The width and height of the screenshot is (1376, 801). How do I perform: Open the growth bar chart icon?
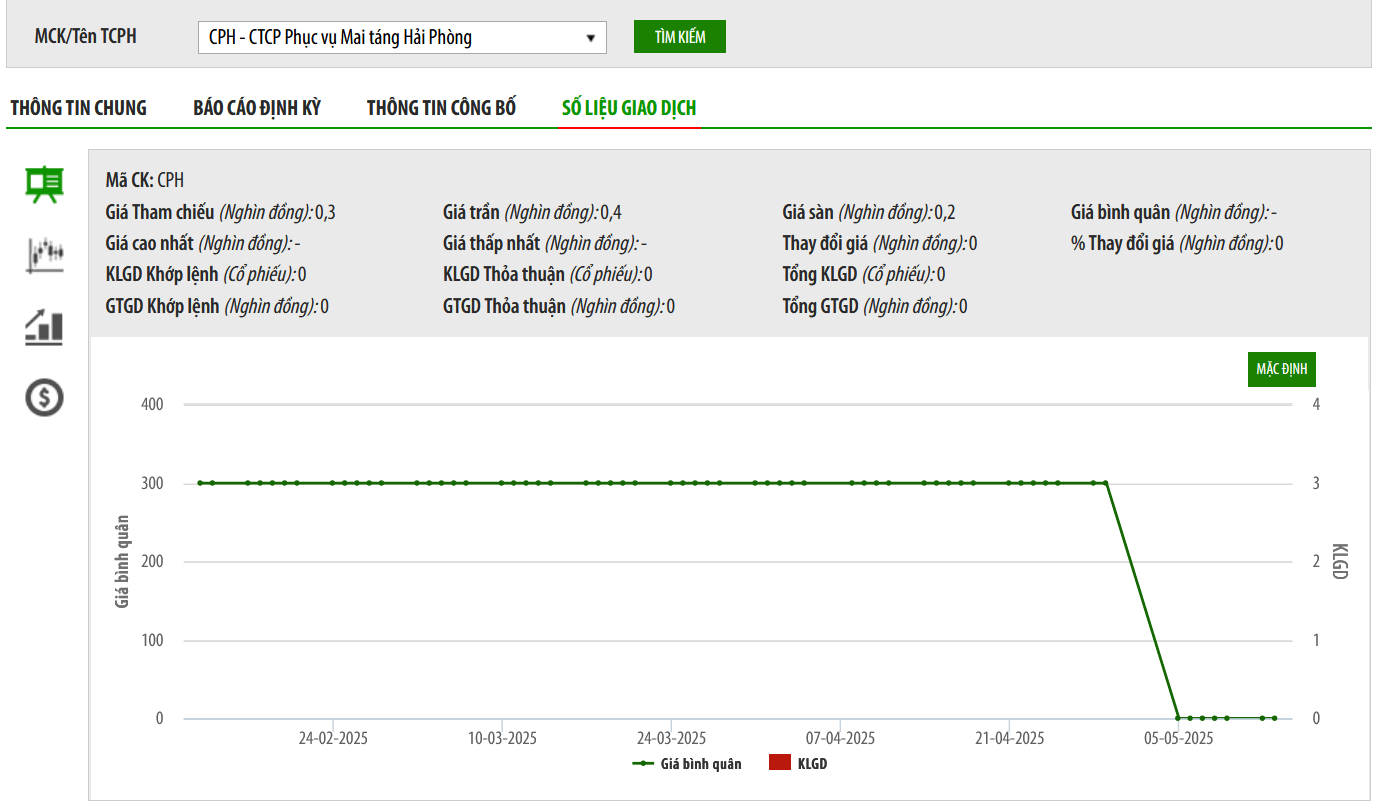pyautogui.click(x=44, y=327)
